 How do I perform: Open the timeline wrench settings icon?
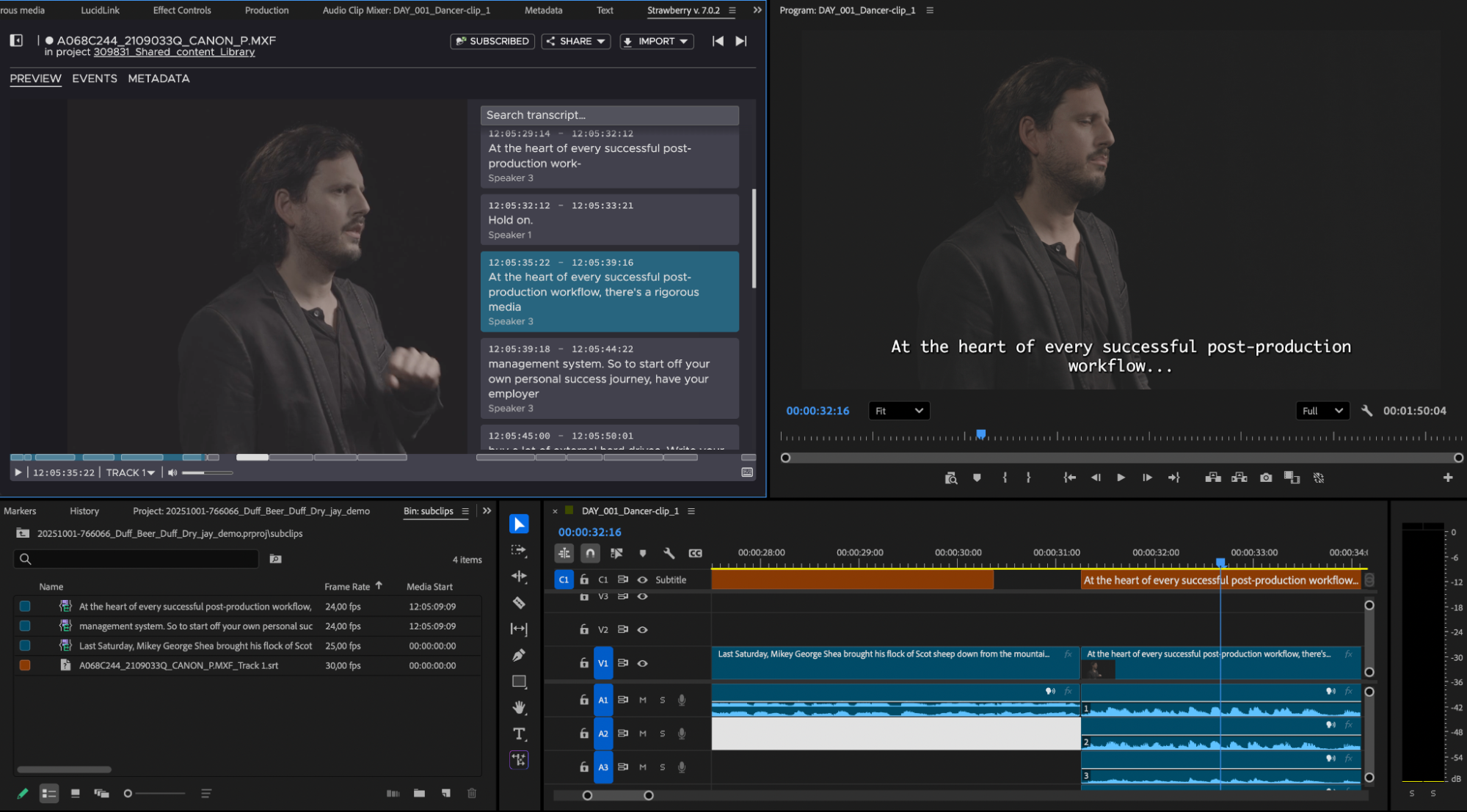[669, 553]
